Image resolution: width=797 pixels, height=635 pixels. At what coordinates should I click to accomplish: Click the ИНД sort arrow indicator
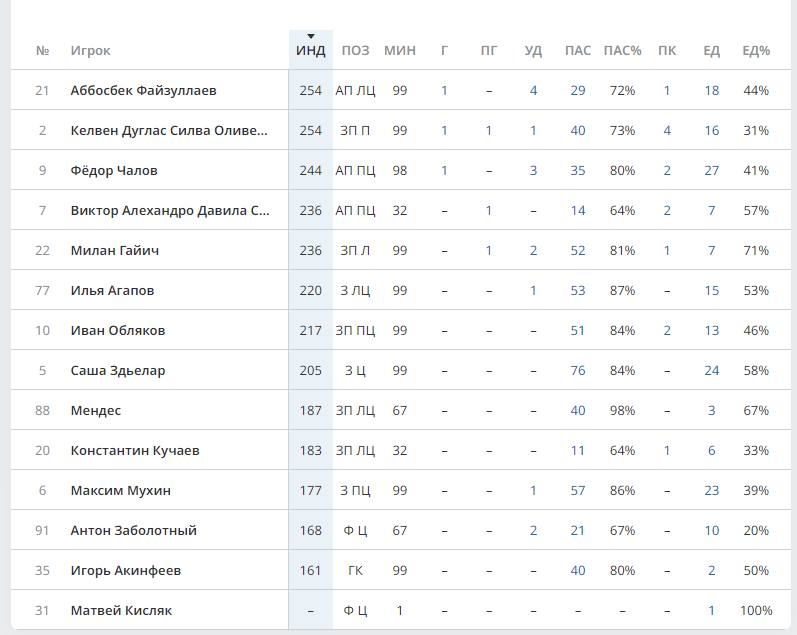(x=311, y=37)
